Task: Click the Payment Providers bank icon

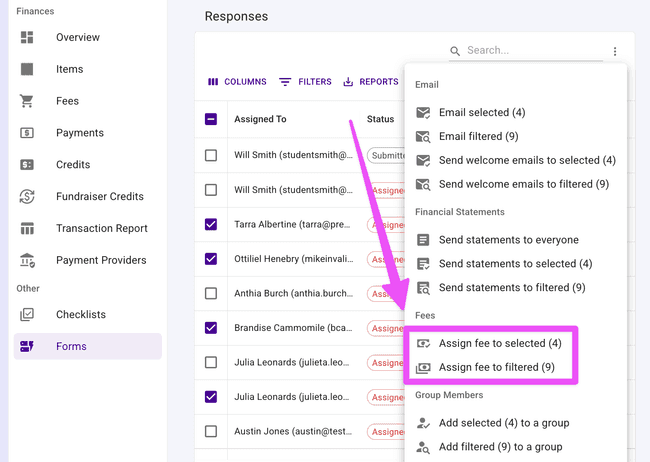Action: (x=27, y=260)
